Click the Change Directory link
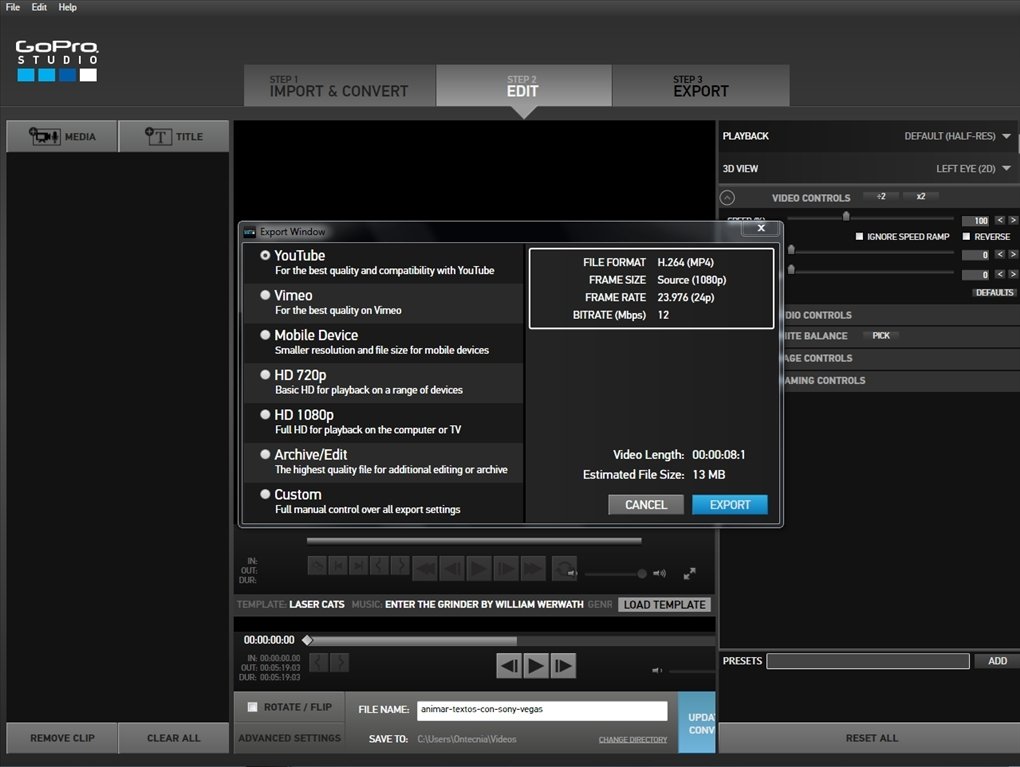1020x767 pixels. coord(633,740)
